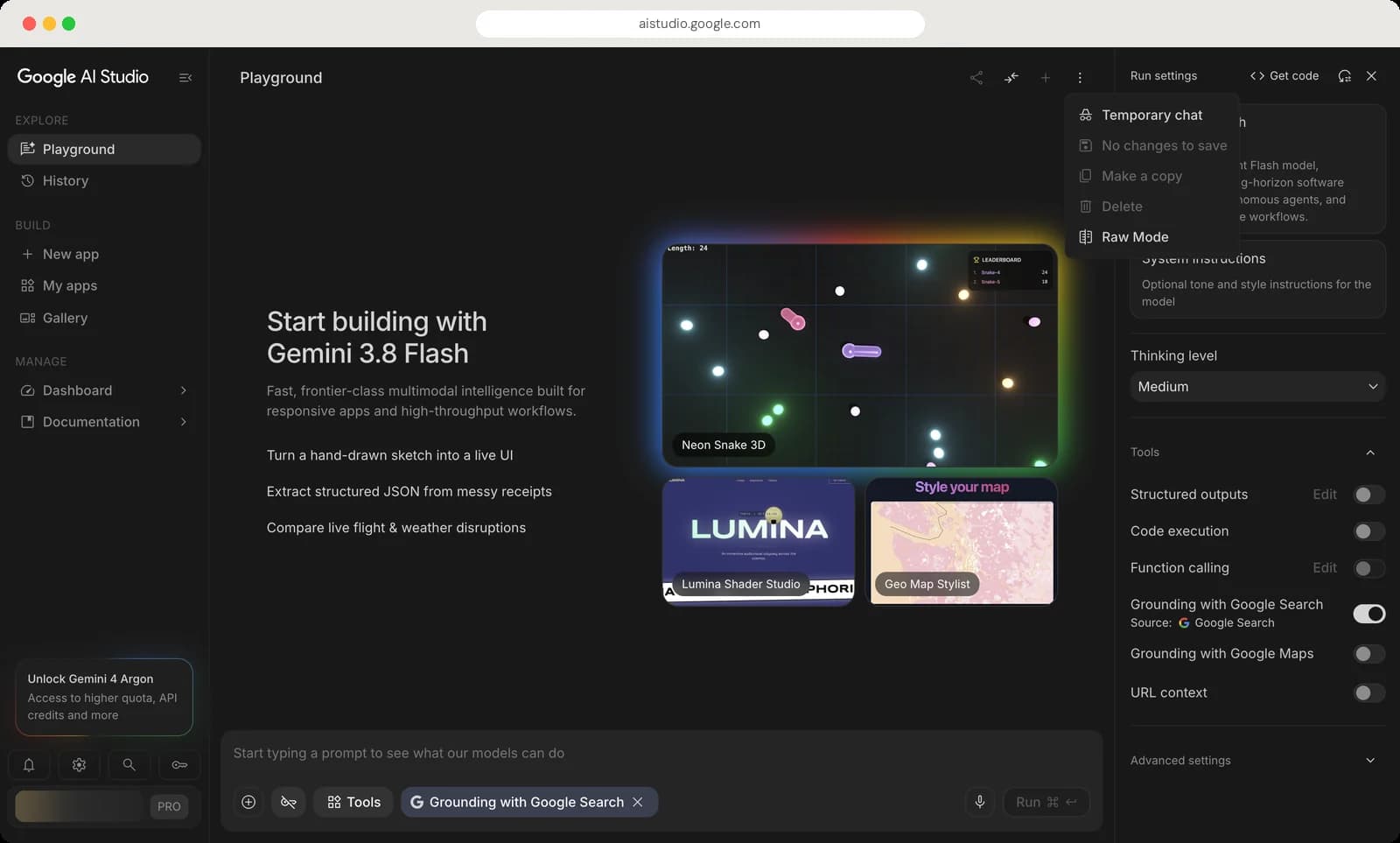Click the Unlock Gemini 4 Argon card

pos(104,697)
